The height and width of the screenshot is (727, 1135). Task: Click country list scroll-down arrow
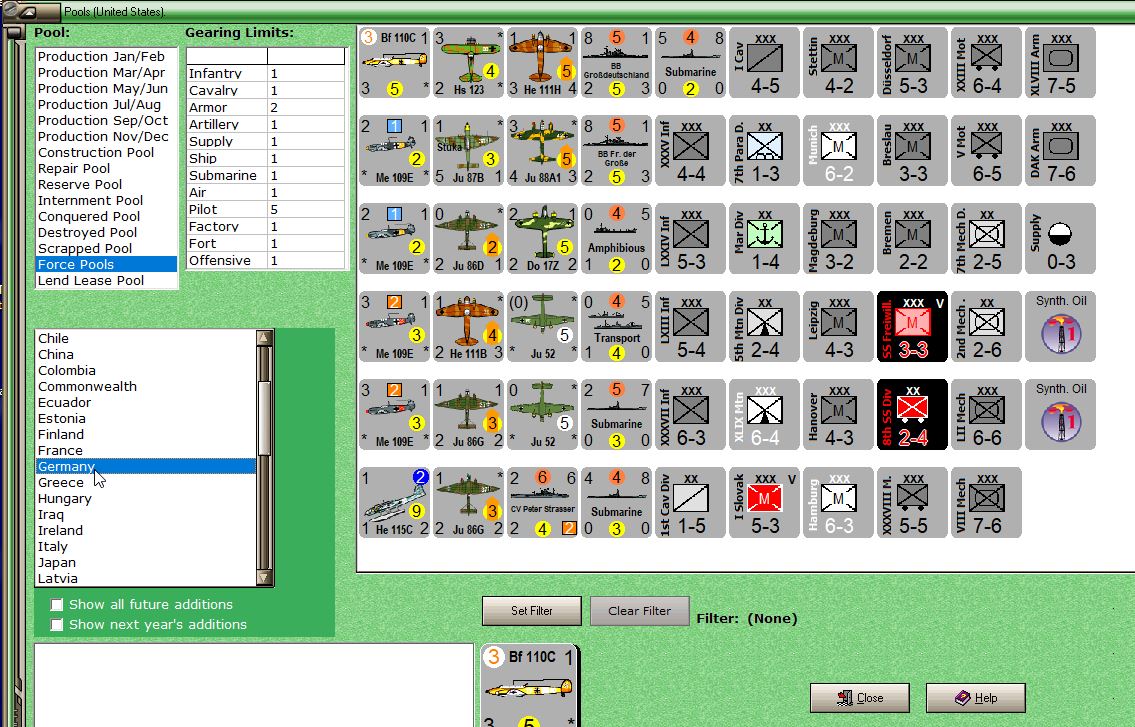[x=264, y=578]
